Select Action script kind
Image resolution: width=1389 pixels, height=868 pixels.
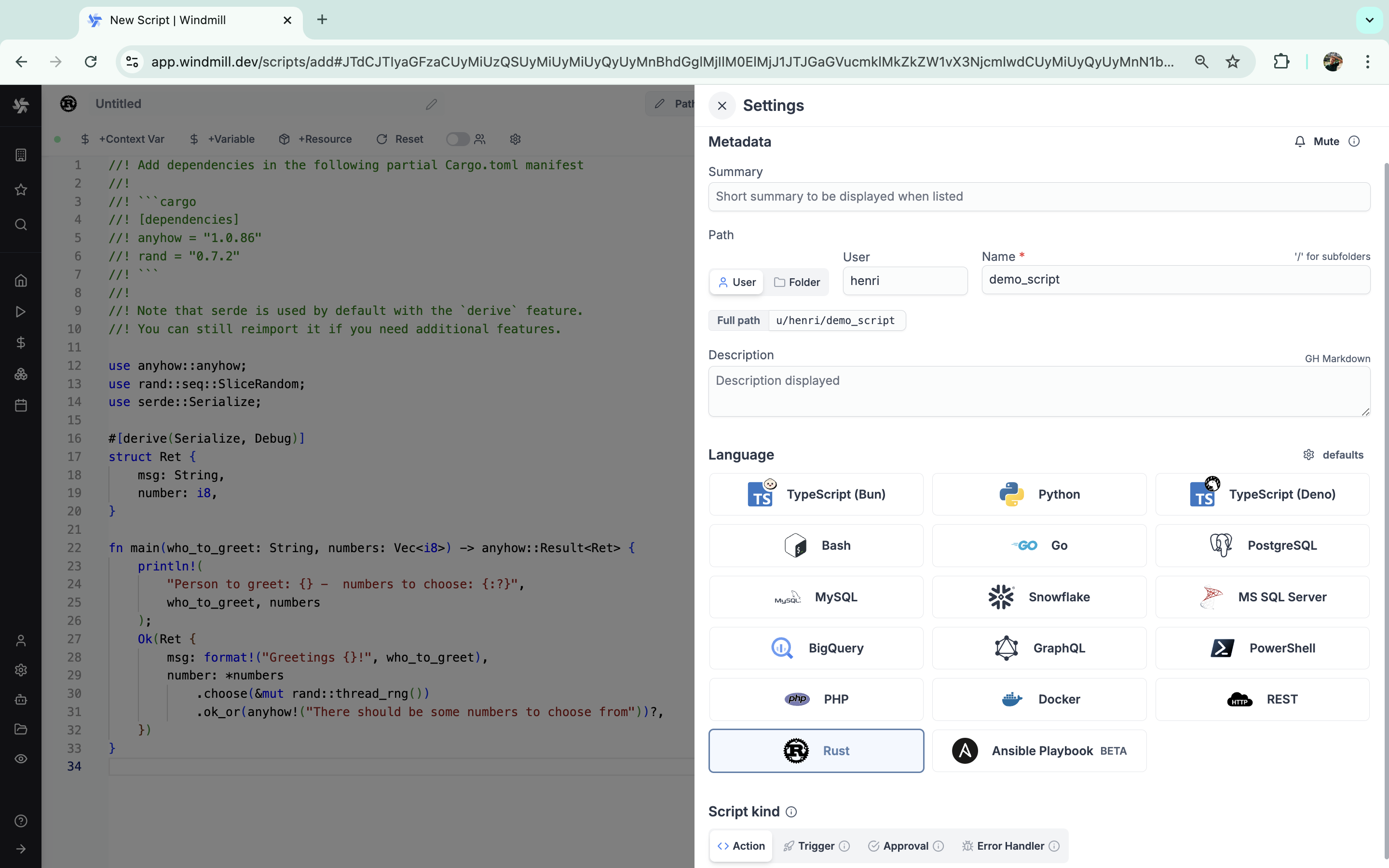click(740, 846)
